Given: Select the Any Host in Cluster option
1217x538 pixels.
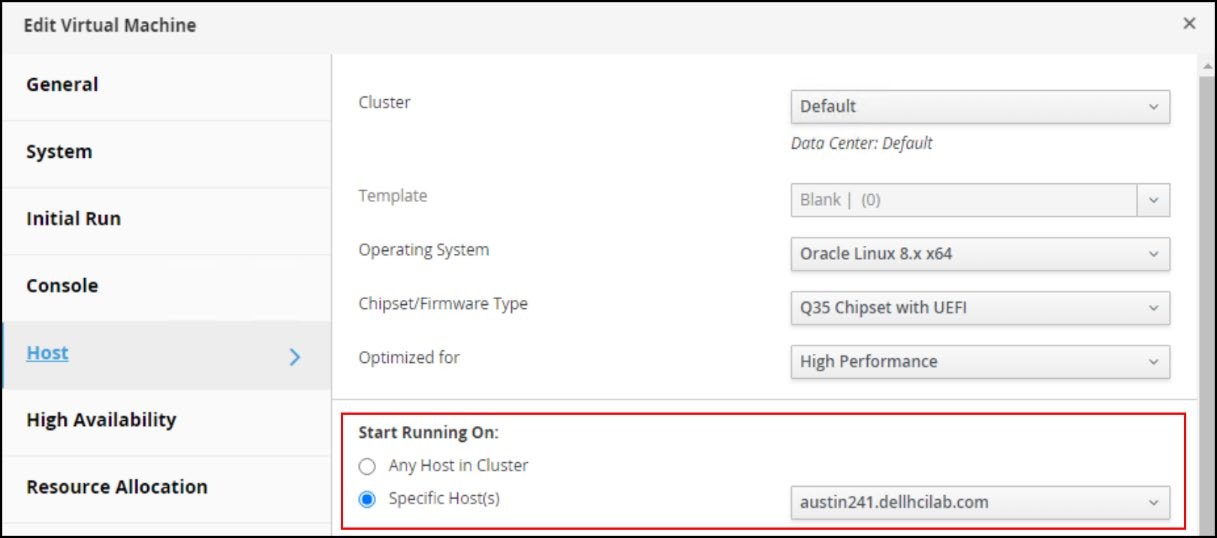Looking at the screenshot, I should click(368, 466).
